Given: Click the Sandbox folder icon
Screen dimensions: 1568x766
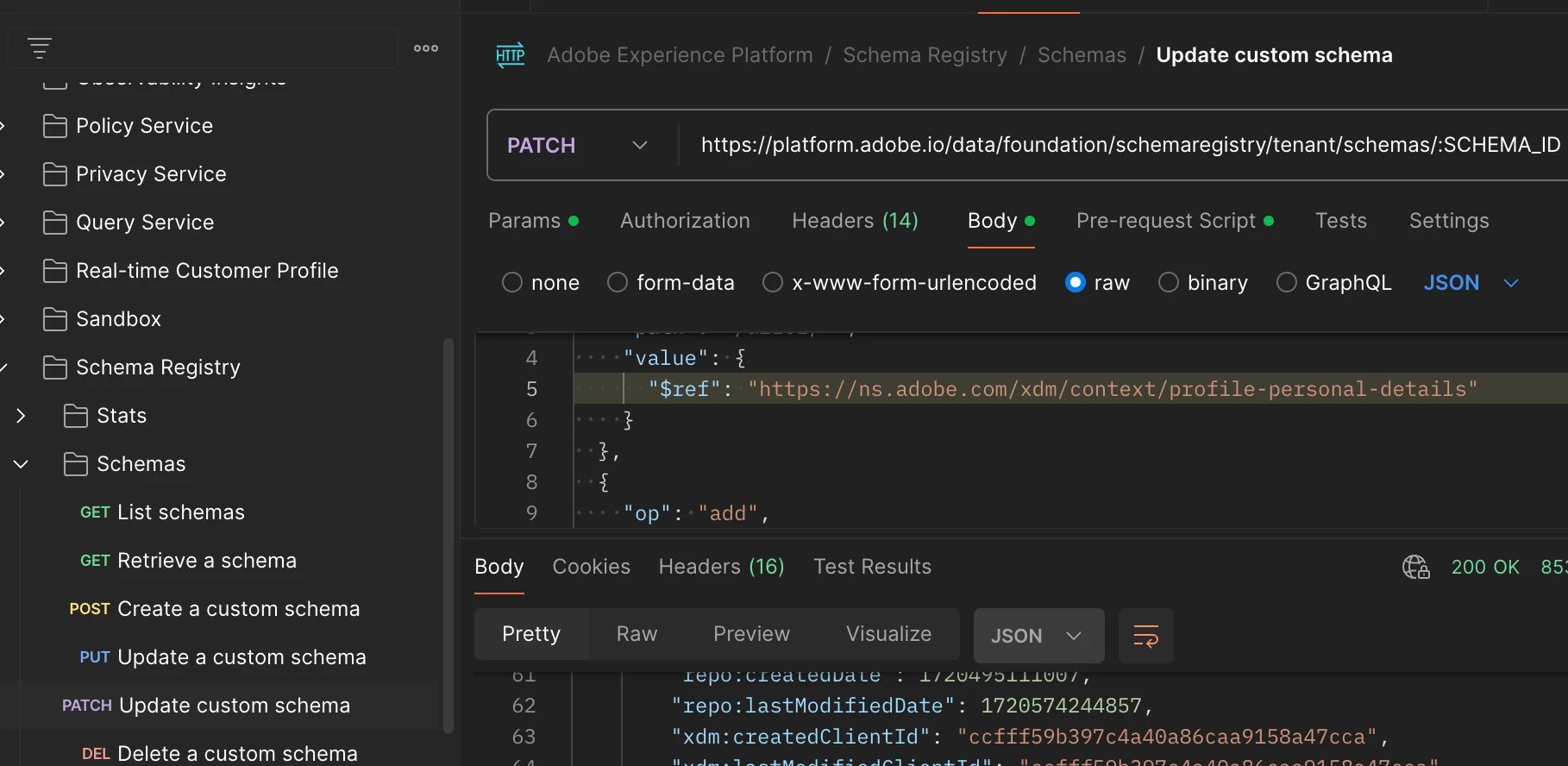Looking at the screenshot, I should coord(55,319).
